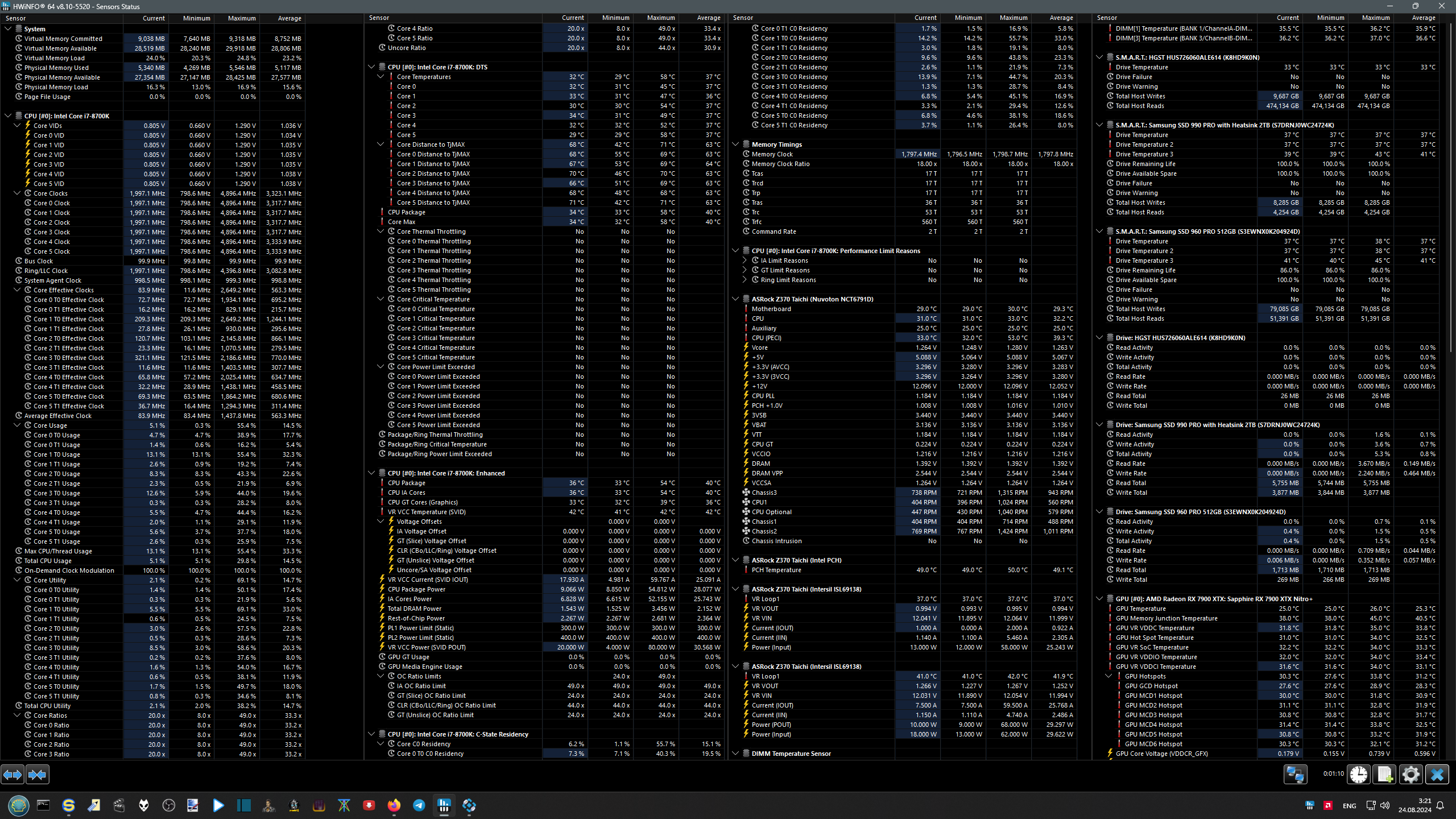Open sensor settings gear icon

coord(1410,775)
